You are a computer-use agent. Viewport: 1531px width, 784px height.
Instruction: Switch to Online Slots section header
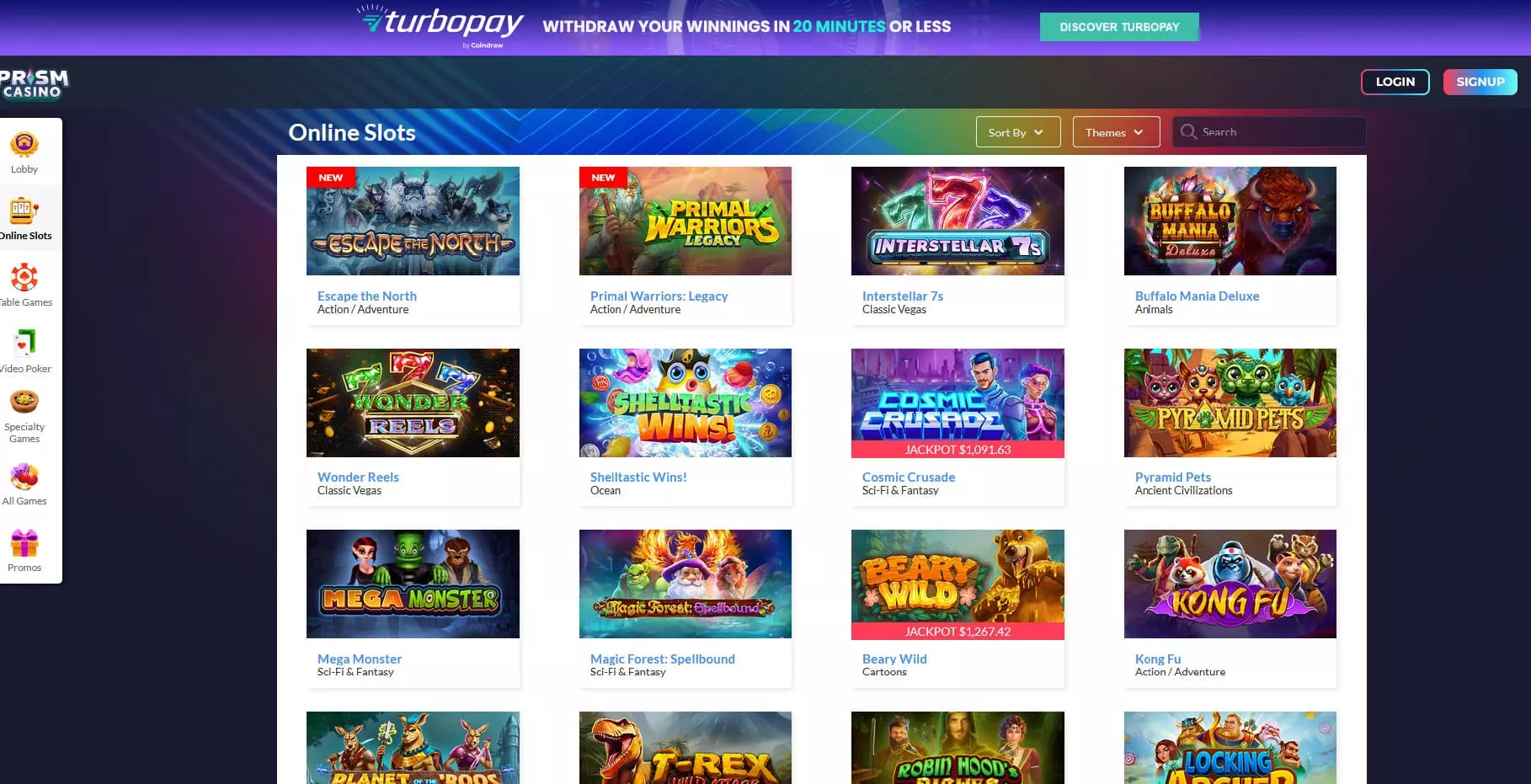tap(352, 131)
